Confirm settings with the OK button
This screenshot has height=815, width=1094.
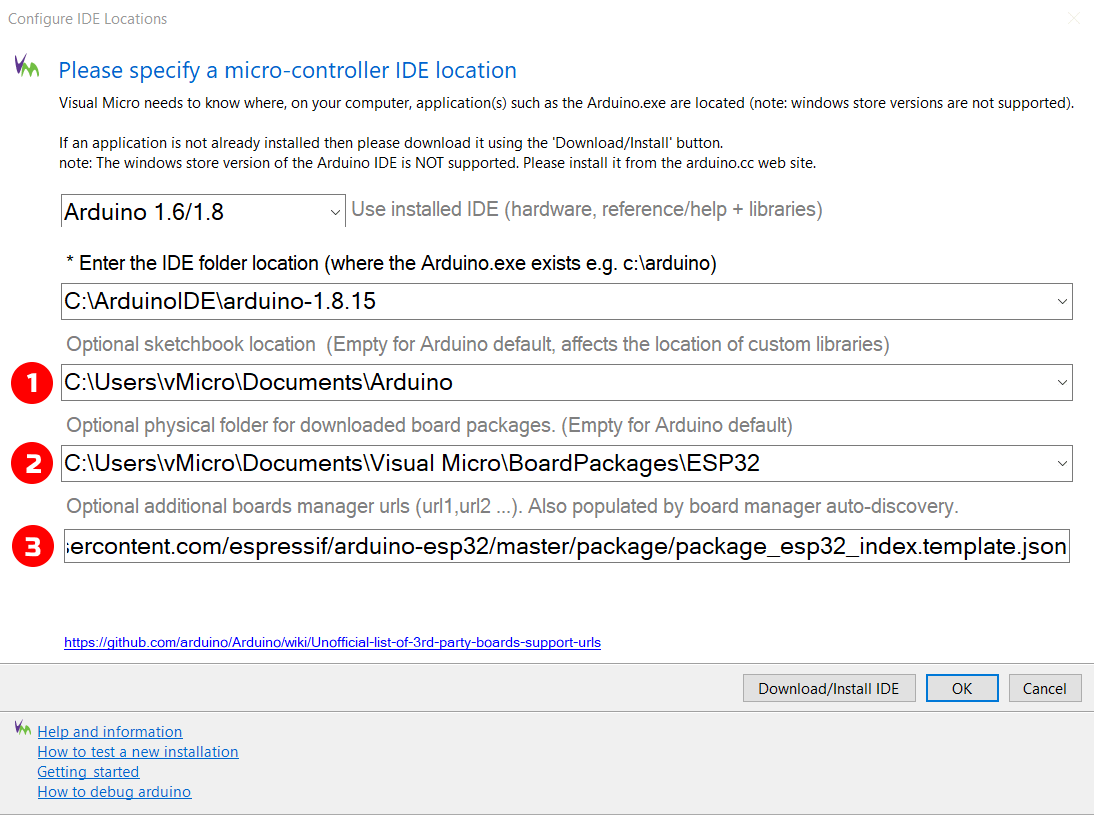tap(962, 688)
